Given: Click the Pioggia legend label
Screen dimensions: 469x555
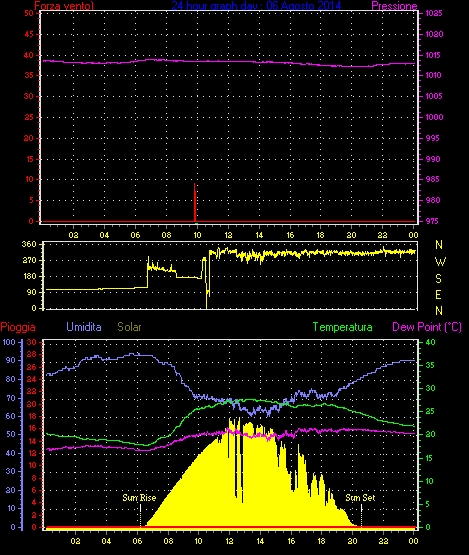Looking at the screenshot, I should click(18, 327).
